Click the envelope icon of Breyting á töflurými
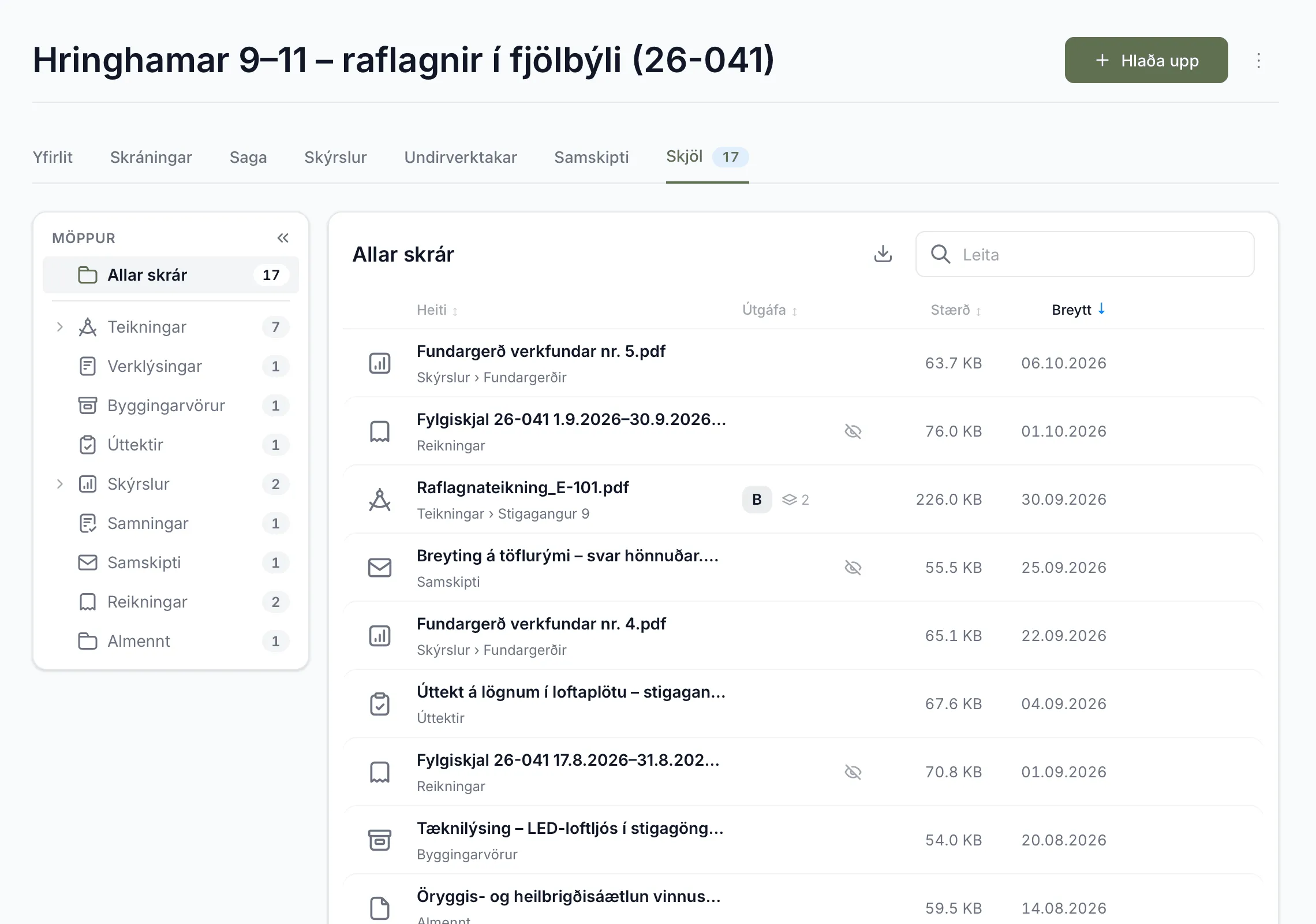 pyautogui.click(x=380, y=568)
